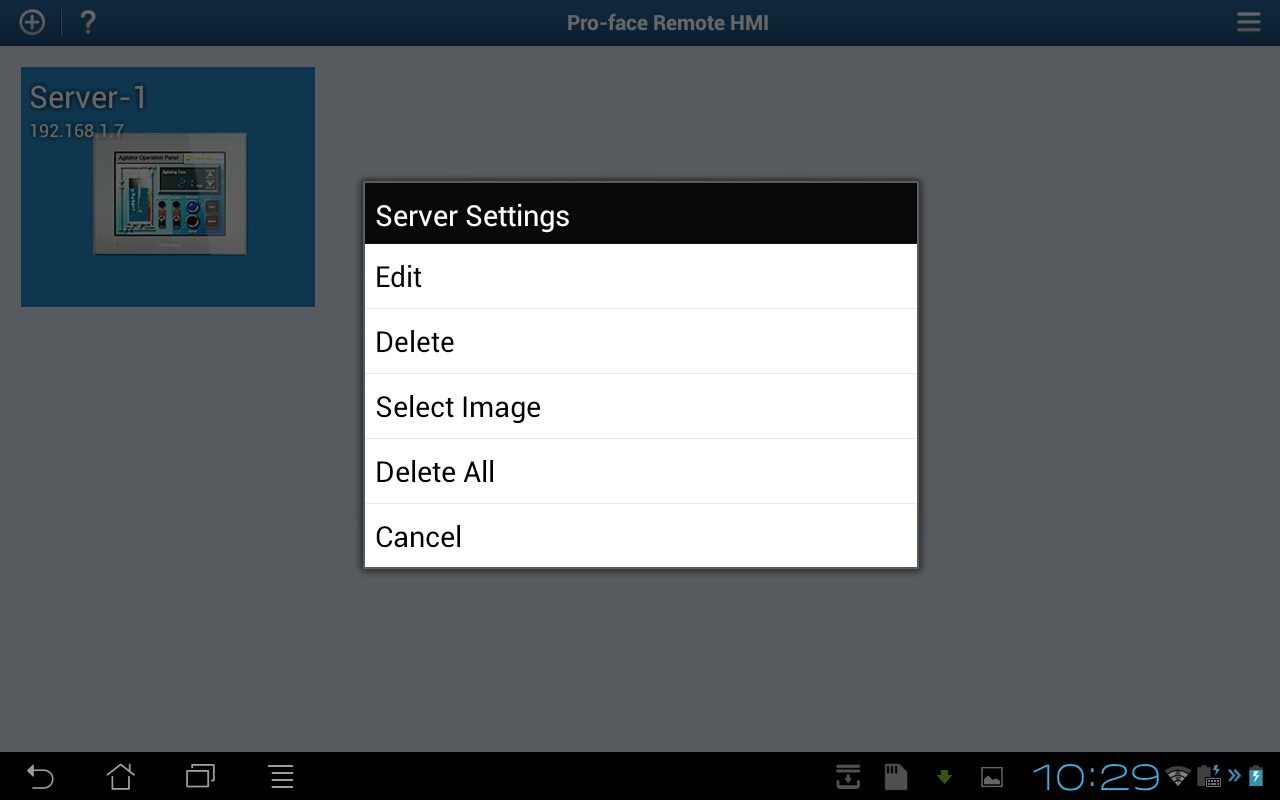Choose Delete All option
This screenshot has width=1280, height=800.
click(x=641, y=472)
